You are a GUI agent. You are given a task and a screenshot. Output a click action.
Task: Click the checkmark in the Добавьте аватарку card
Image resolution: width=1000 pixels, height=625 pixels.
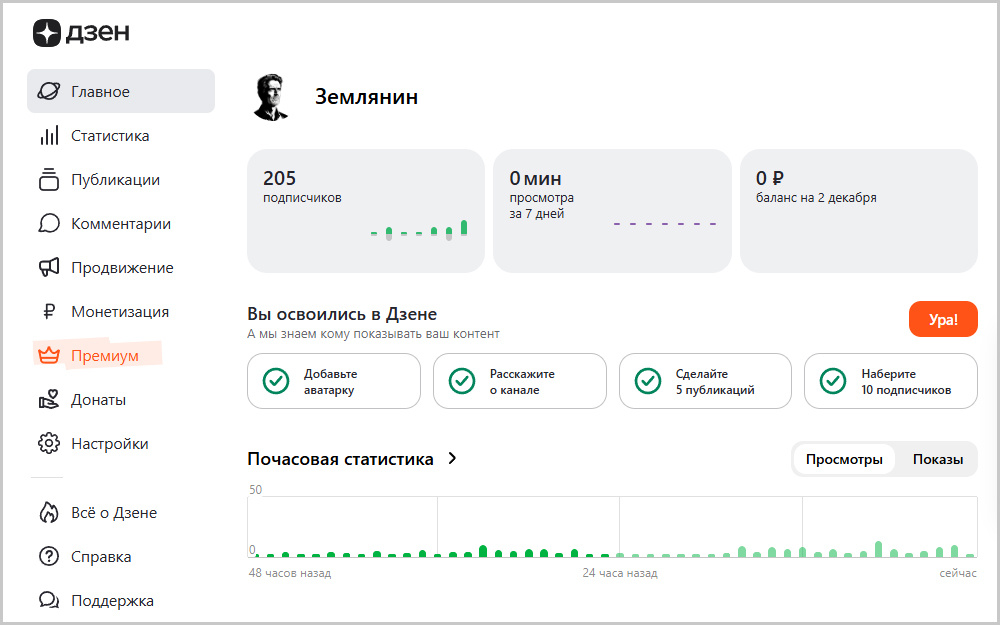pyautogui.click(x=276, y=381)
